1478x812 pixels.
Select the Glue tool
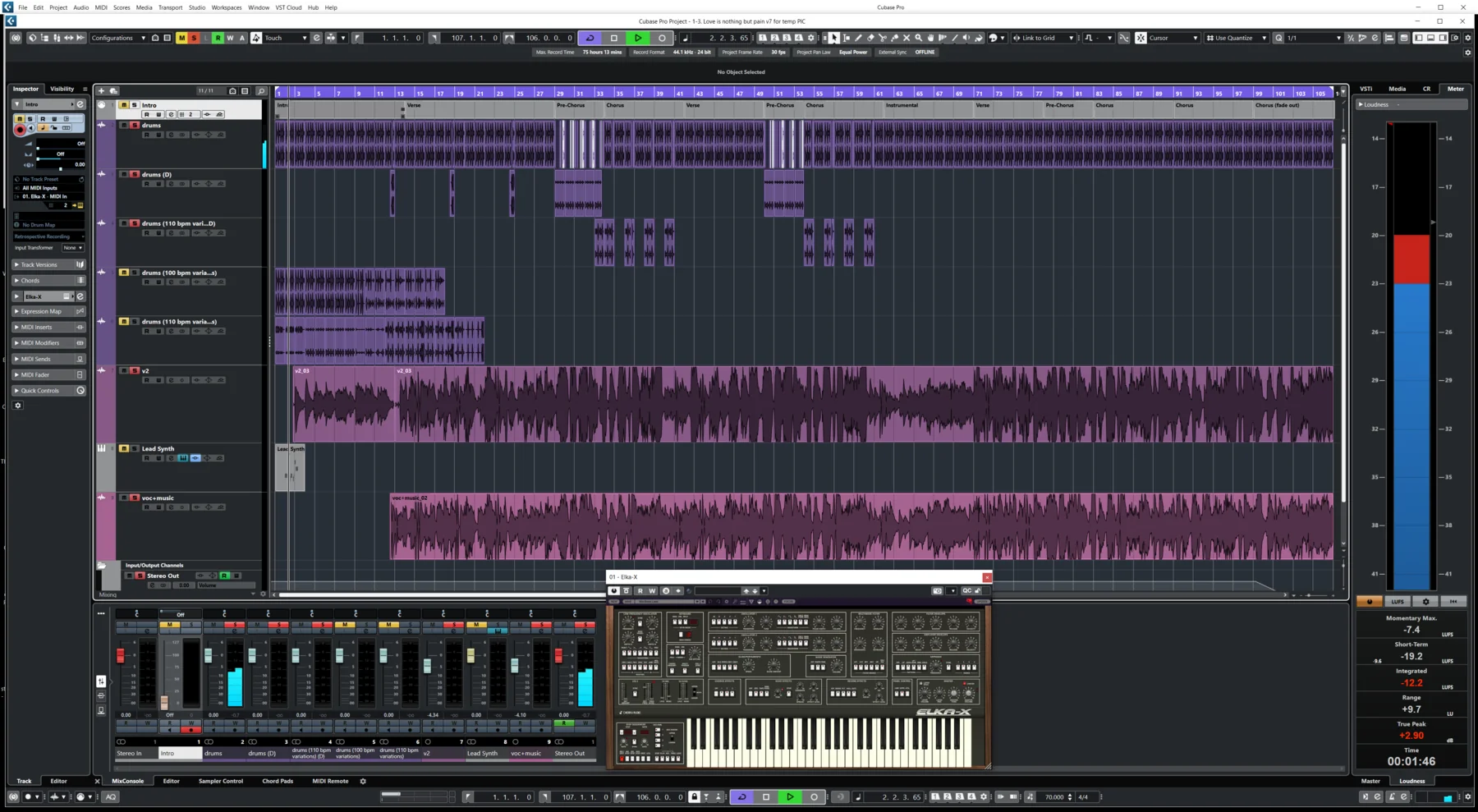tap(894, 38)
